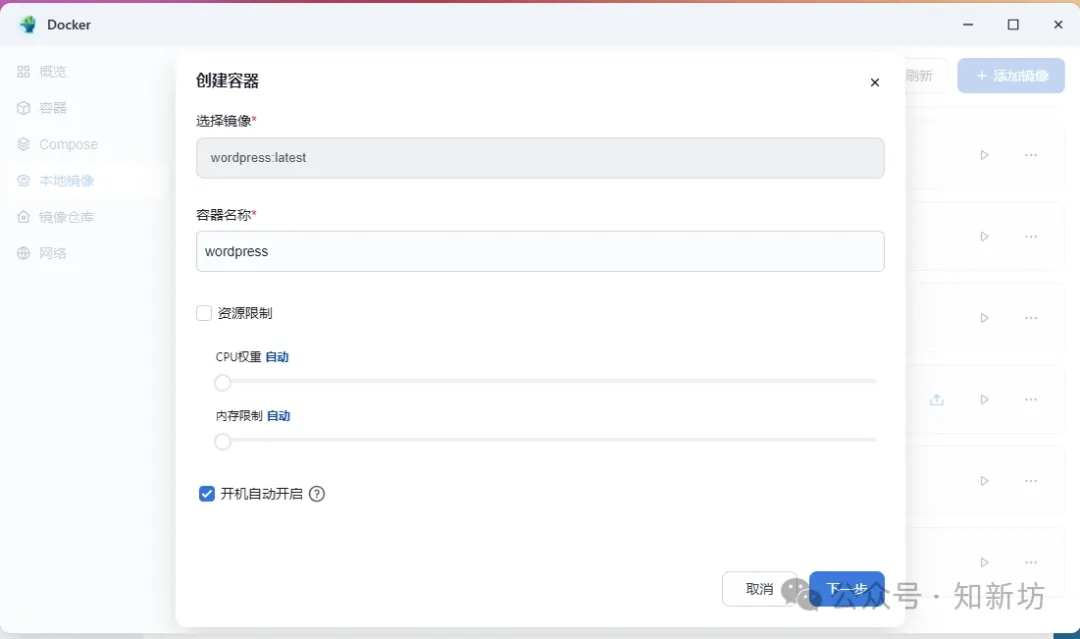The height and width of the screenshot is (639, 1080).
Task: Click the 概览 overview sidebar icon
Action: (24, 72)
